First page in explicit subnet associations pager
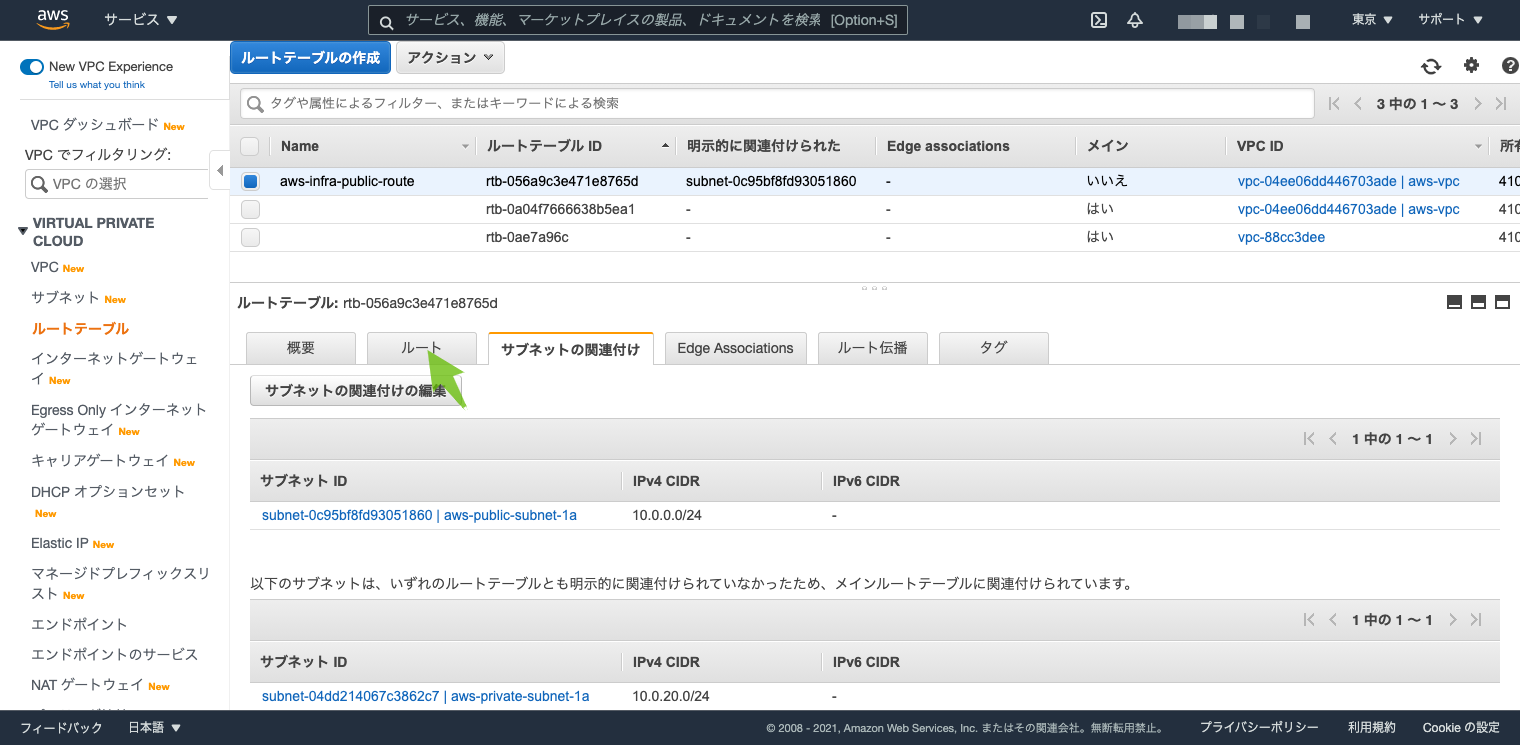 tap(1309, 439)
